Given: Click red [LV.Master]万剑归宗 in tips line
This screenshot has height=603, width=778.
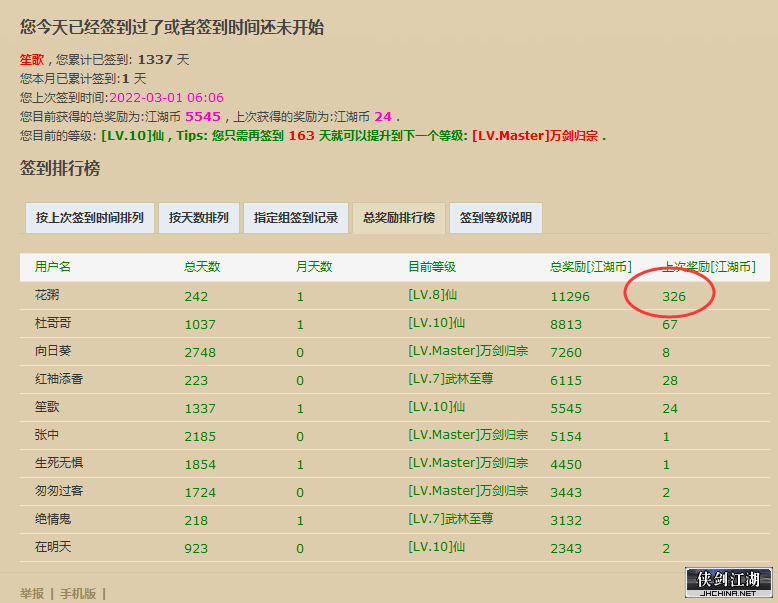Looking at the screenshot, I should click(x=535, y=135).
